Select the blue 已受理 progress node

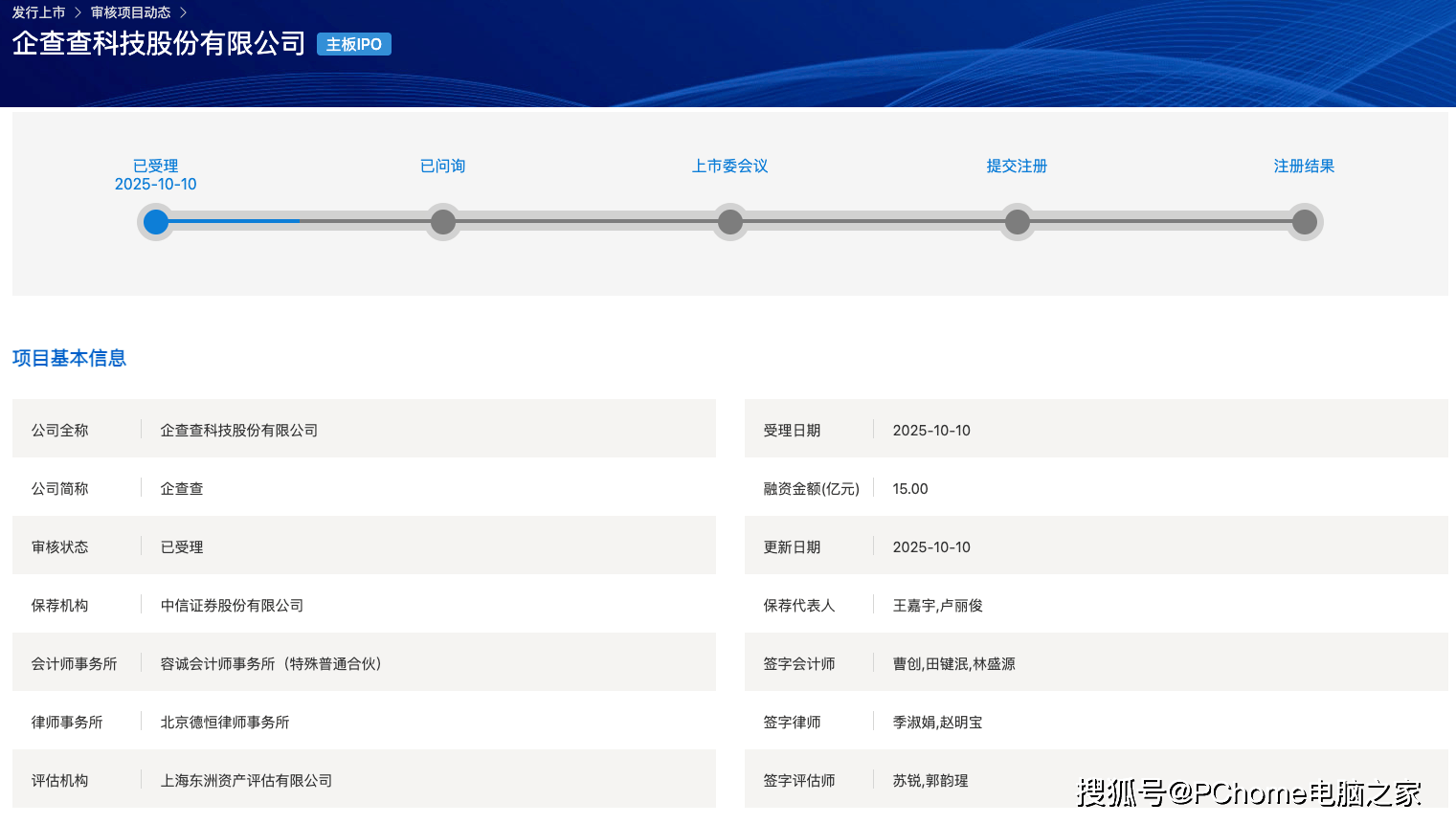(x=156, y=222)
